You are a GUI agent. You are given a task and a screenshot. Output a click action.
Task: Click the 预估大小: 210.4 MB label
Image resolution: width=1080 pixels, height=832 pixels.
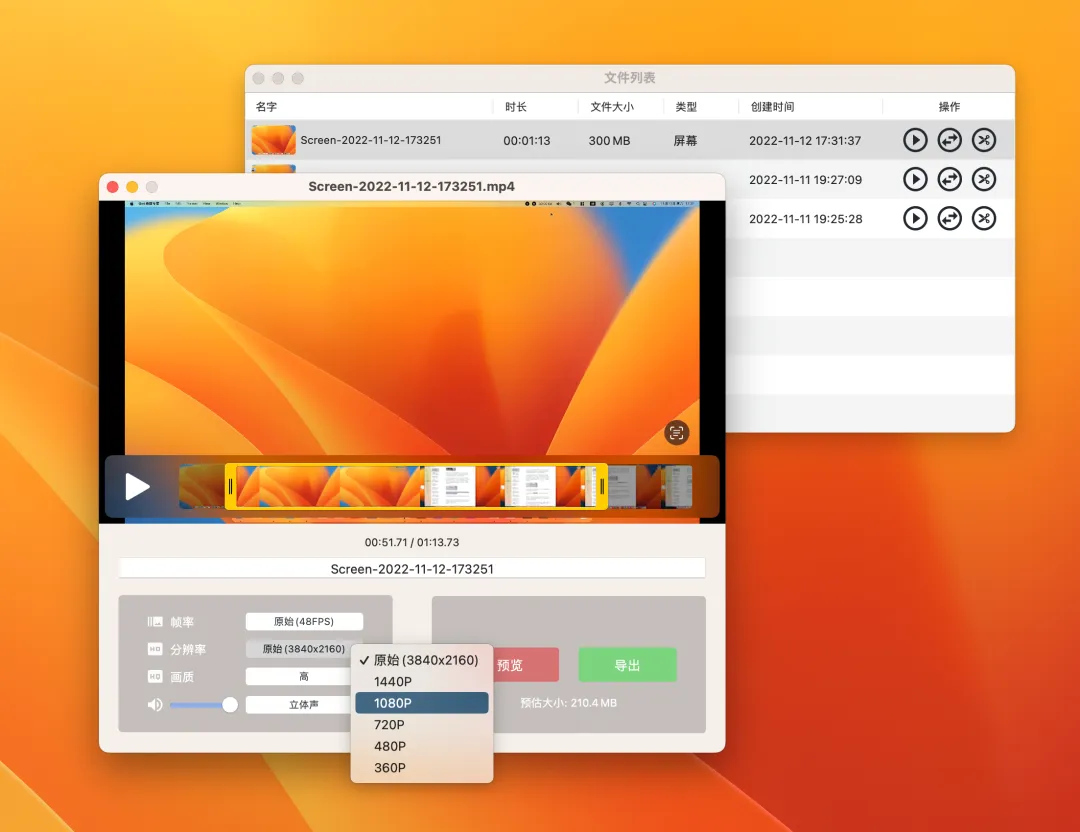(568, 703)
